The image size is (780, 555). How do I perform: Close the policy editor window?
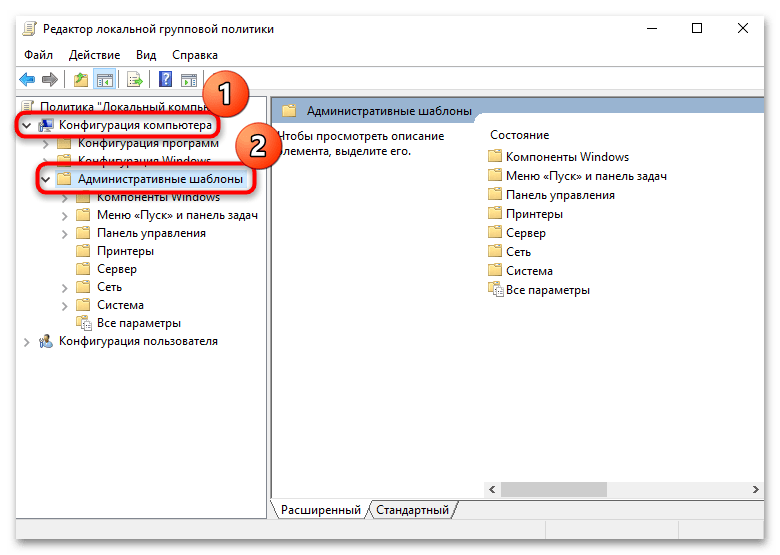point(743,28)
